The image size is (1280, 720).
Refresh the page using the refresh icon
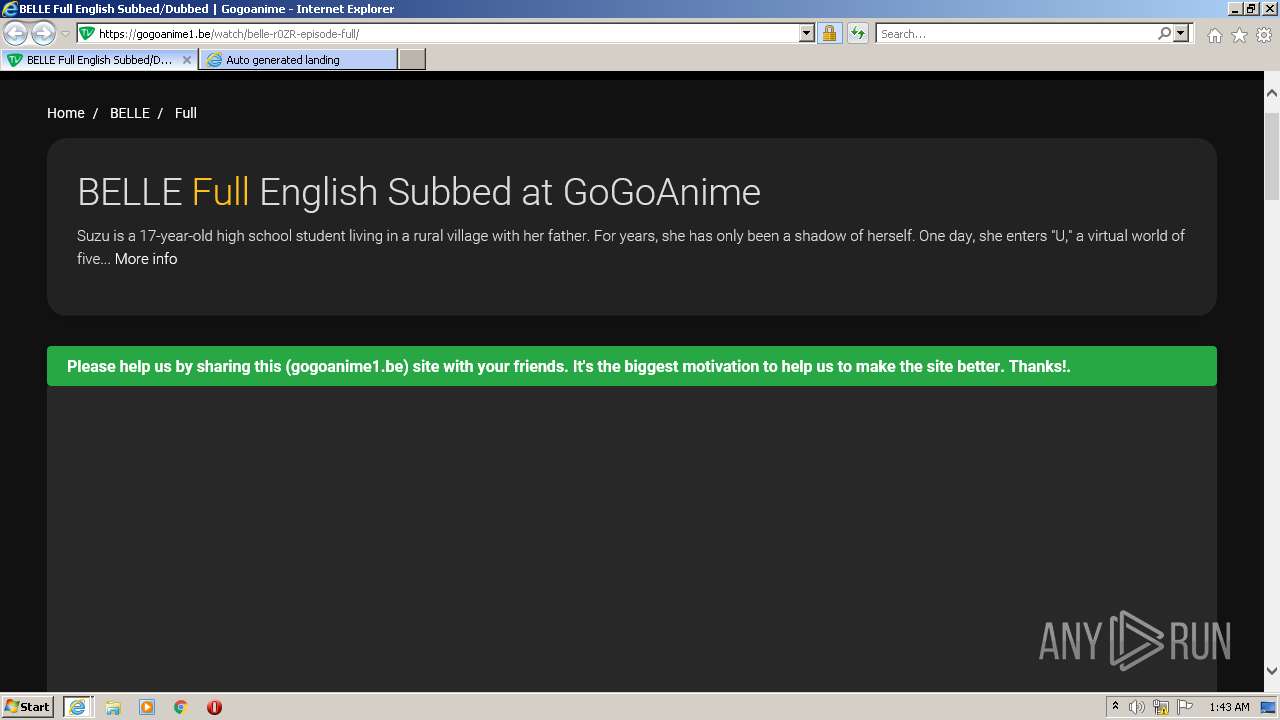tap(857, 33)
